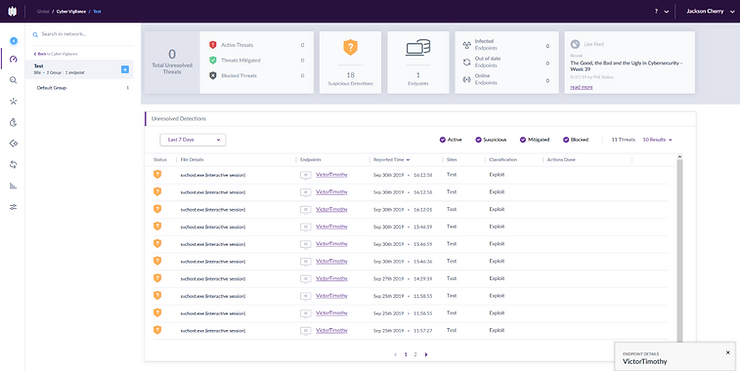Screen dimensions: 740x371
Task: Open the 10 Results per-page dropdown
Action: pos(657,140)
